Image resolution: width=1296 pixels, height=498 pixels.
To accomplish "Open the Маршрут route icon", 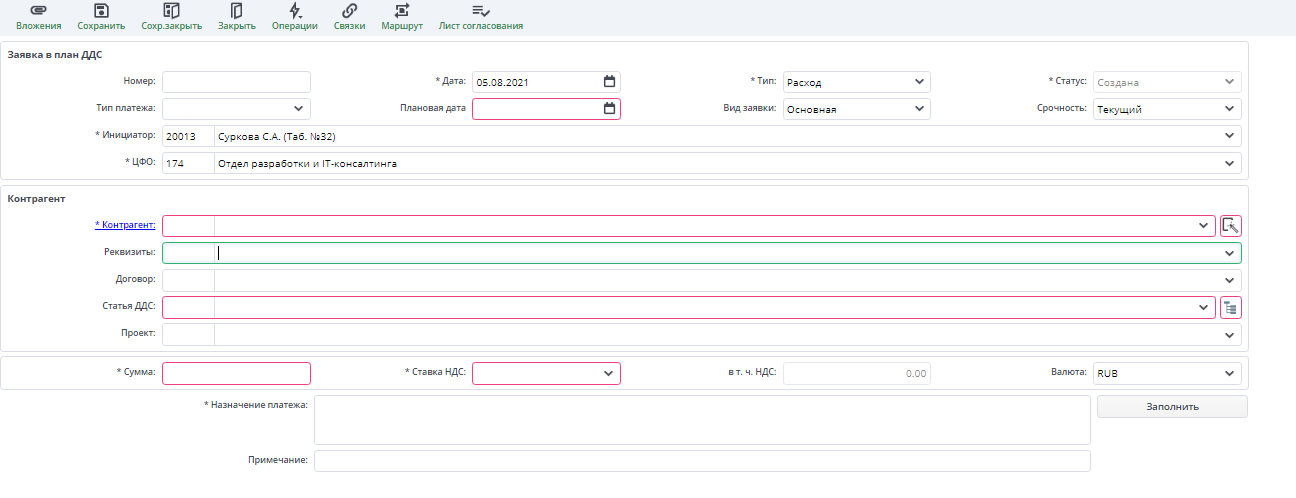I will pos(401,11).
